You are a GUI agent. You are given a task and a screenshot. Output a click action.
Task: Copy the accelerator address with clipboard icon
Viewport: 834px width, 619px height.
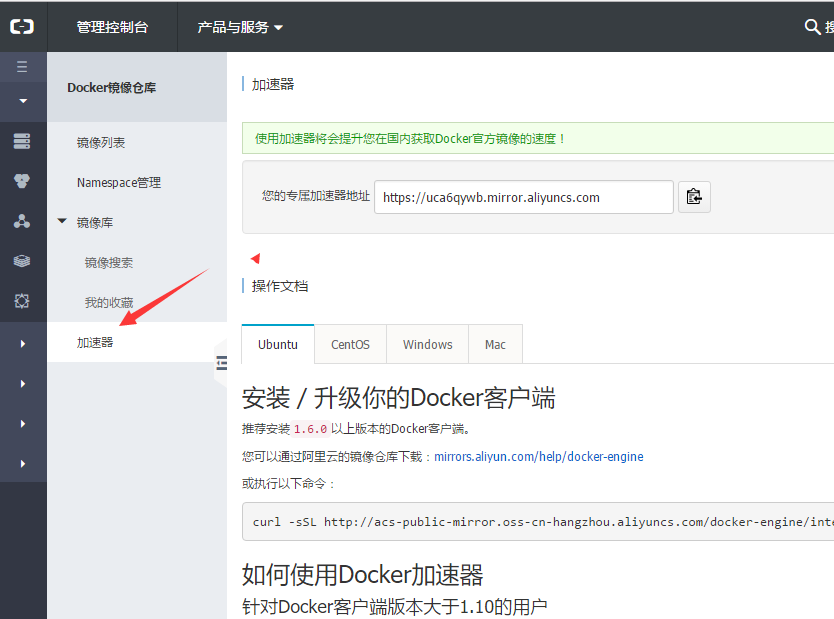click(694, 197)
